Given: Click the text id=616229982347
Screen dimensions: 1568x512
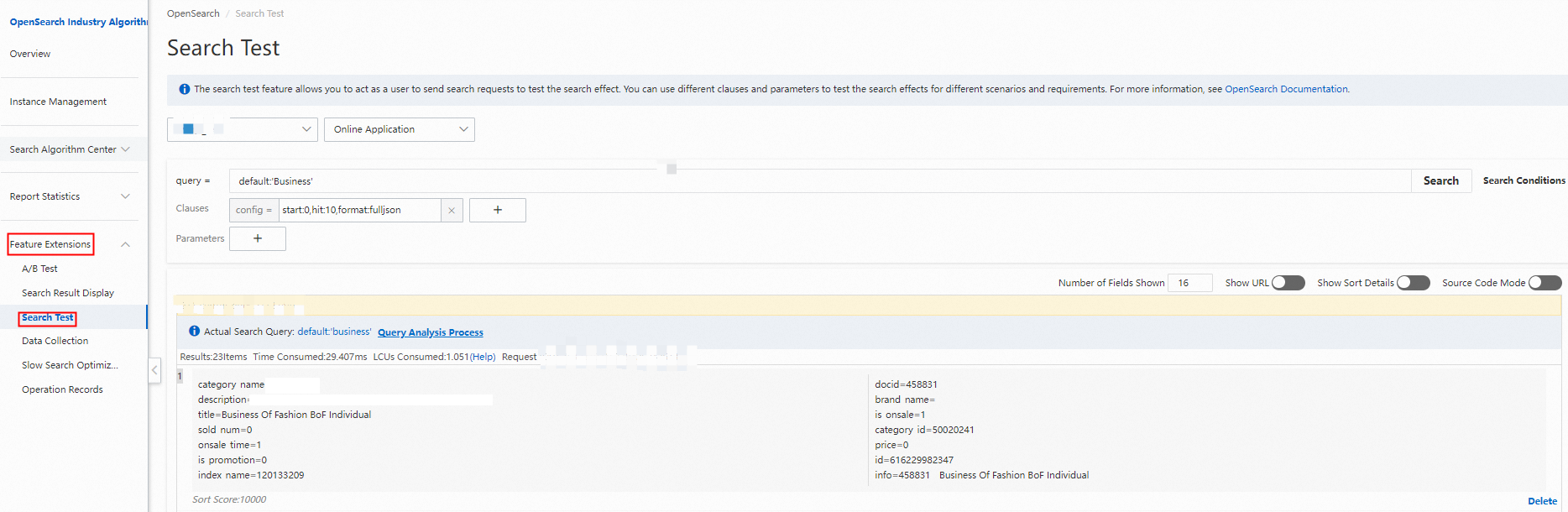Looking at the screenshot, I should point(914,460).
